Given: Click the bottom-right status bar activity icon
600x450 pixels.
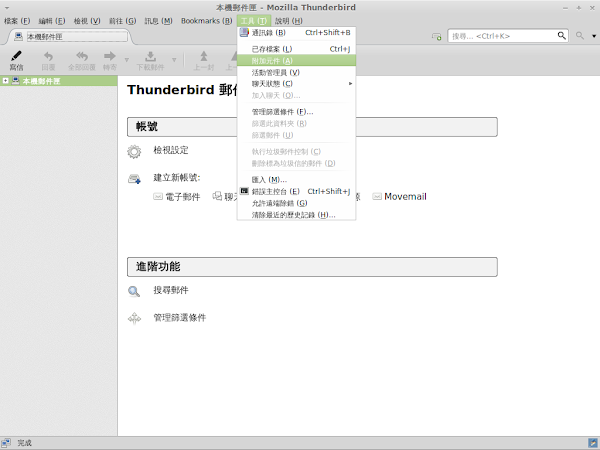Looking at the screenshot, I should pyautogui.click(x=592, y=443).
